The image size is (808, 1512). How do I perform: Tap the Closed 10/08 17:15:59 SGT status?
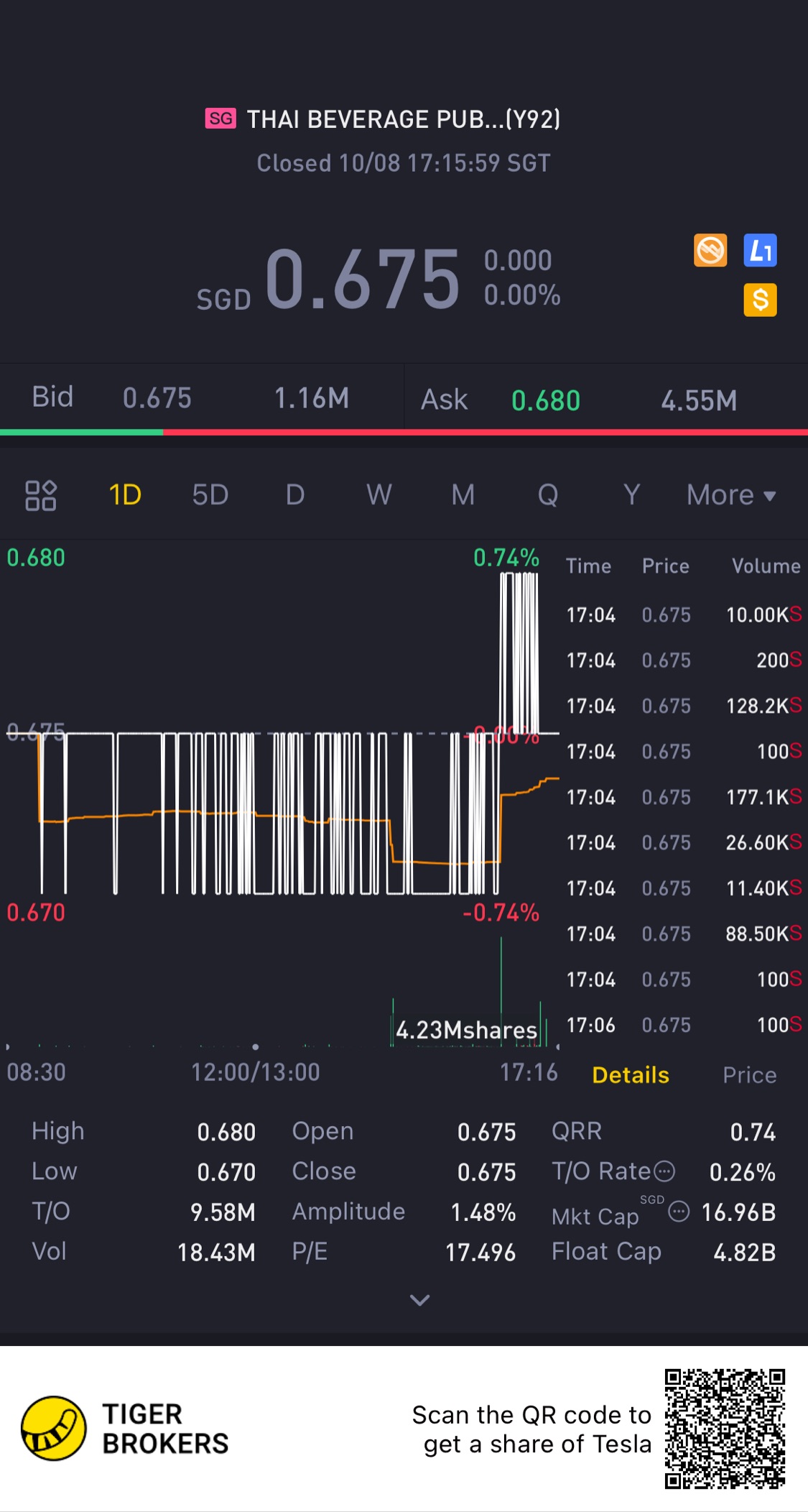click(x=404, y=163)
